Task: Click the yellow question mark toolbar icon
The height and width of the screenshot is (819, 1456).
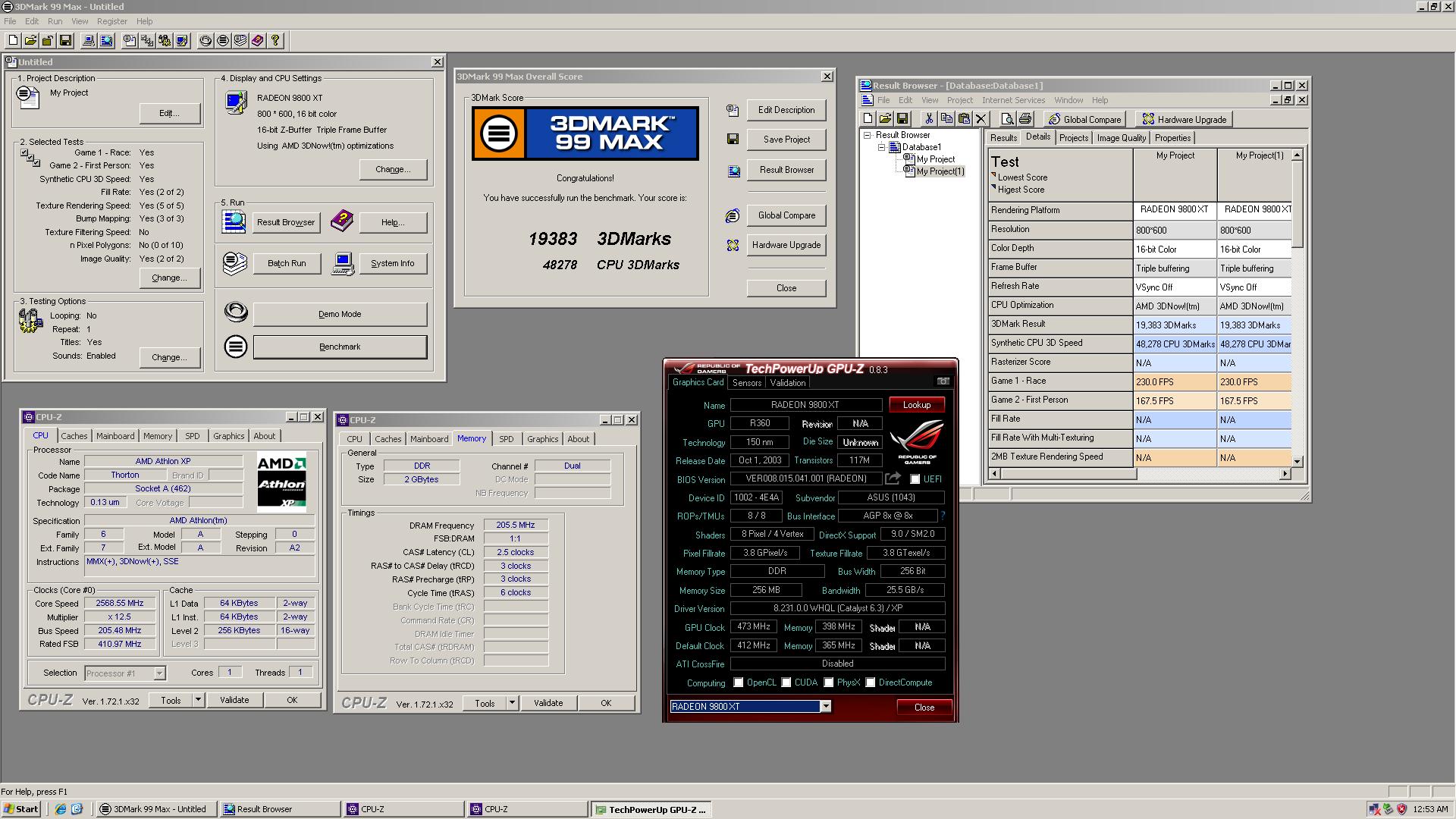Action: click(275, 41)
